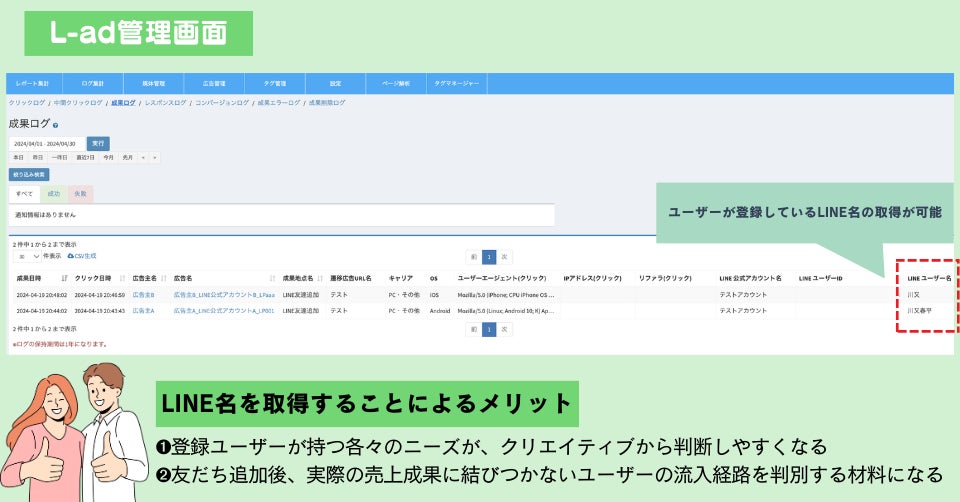Click 前 in the lower pagination
The image size is (960, 502).
pos(473,329)
